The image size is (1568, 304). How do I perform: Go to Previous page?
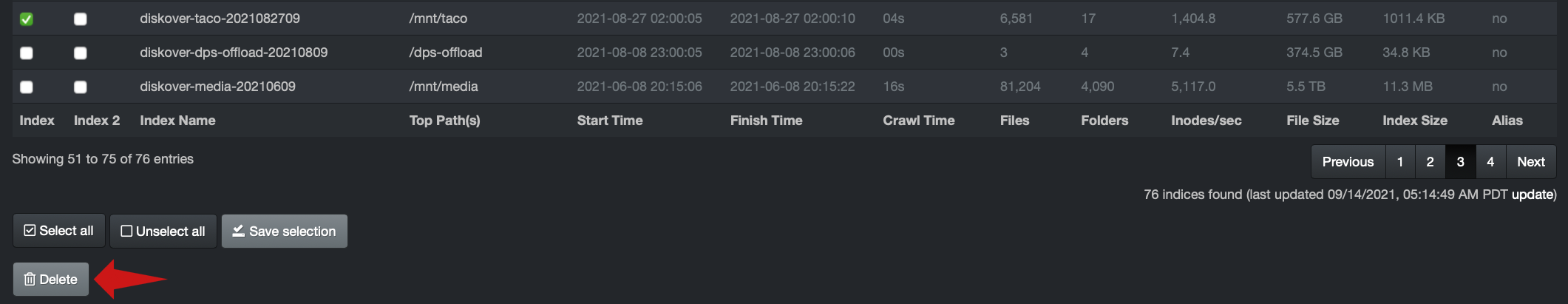click(x=1348, y=162)
